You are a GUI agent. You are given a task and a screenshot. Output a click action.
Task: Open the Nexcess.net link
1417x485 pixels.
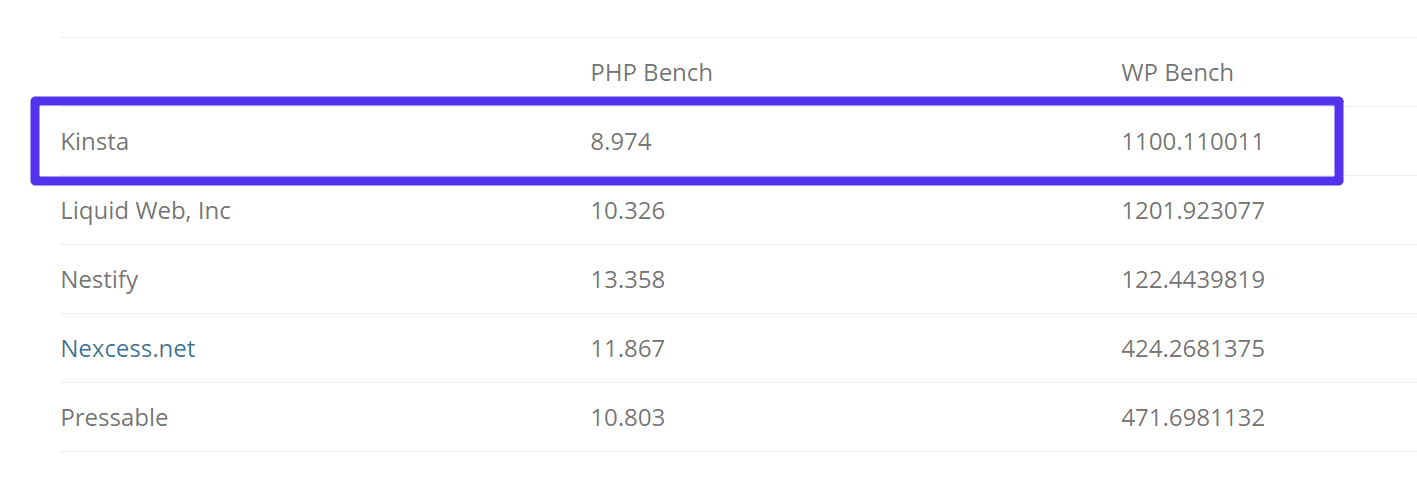point(128,349)
